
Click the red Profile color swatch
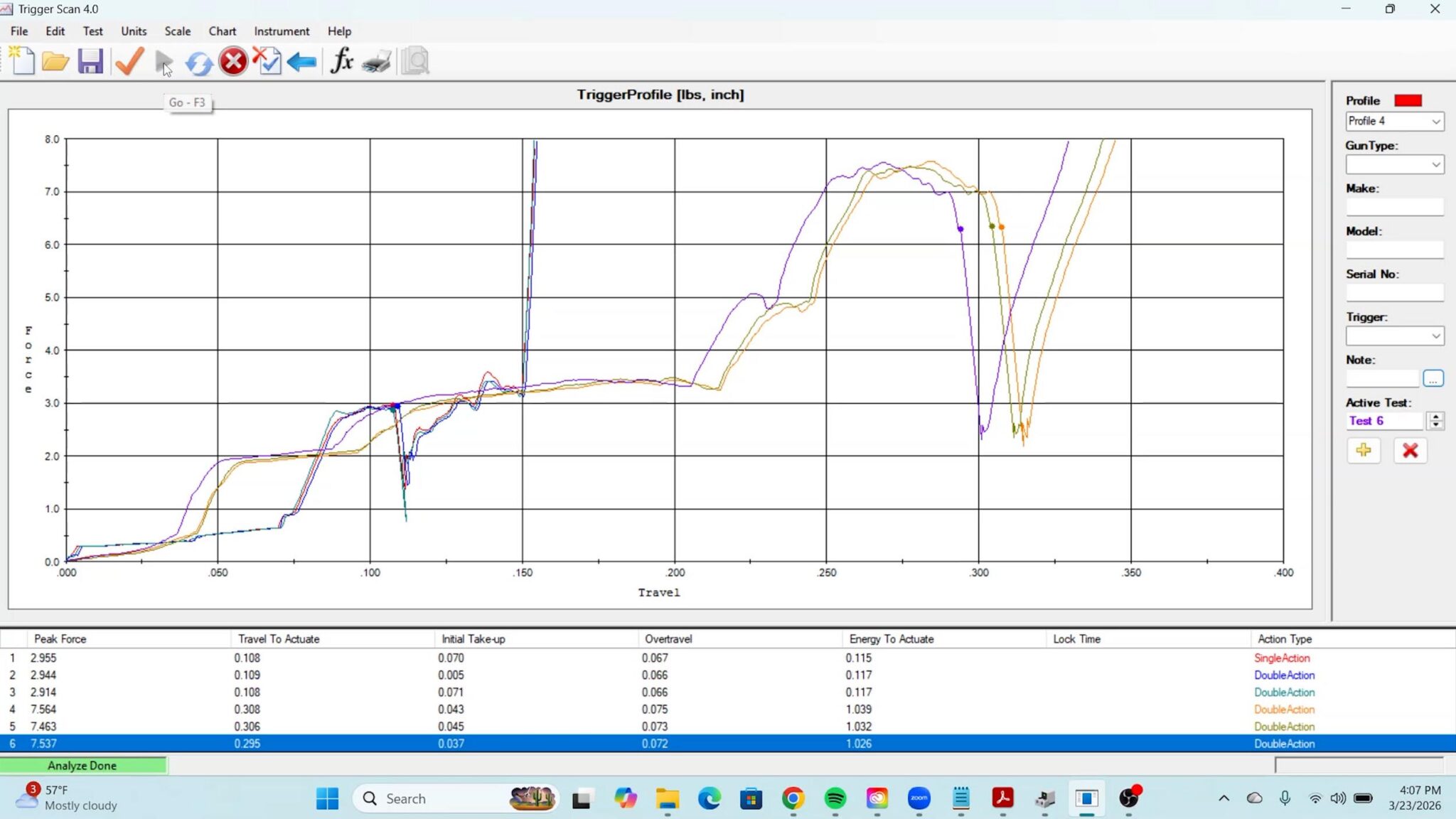click(1408, 101)
